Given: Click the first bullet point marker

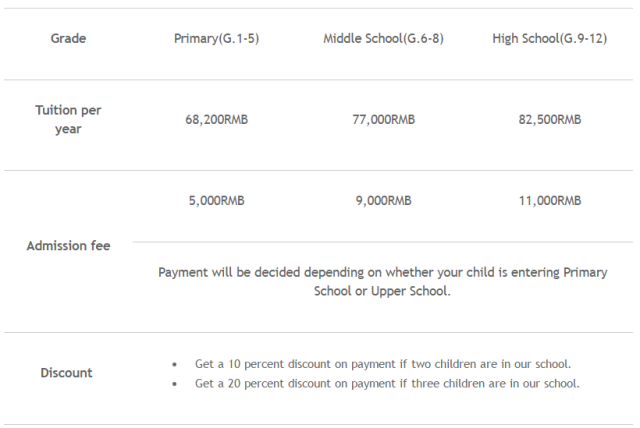Looking at the screenshot, I should click(175, 364).
